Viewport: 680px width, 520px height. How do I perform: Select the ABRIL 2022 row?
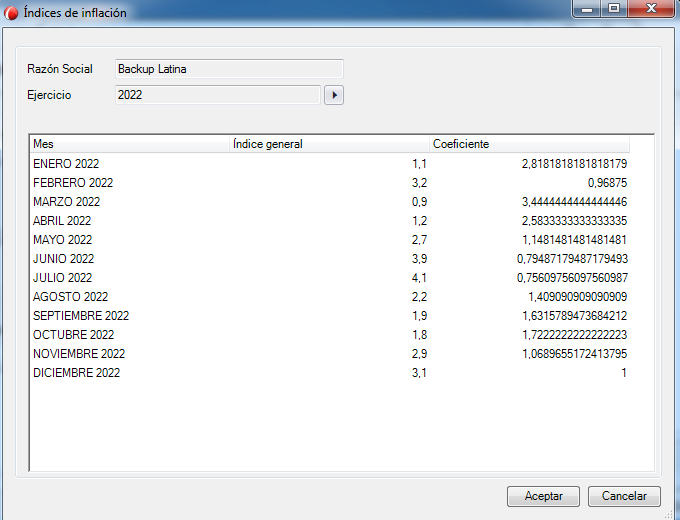point(330,221)
